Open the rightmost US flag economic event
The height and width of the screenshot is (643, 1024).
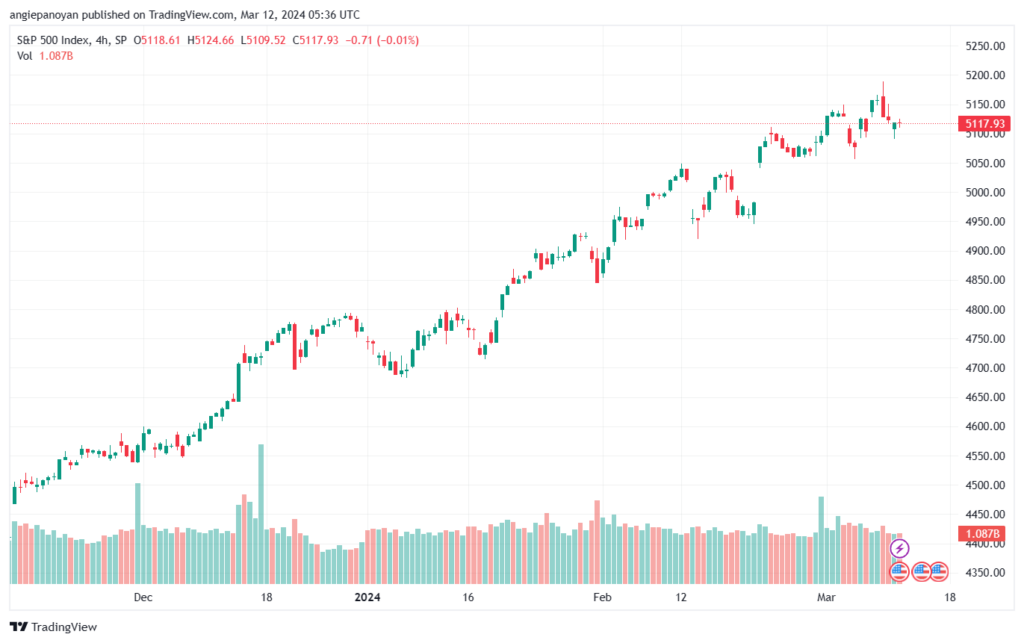point(939,572)
